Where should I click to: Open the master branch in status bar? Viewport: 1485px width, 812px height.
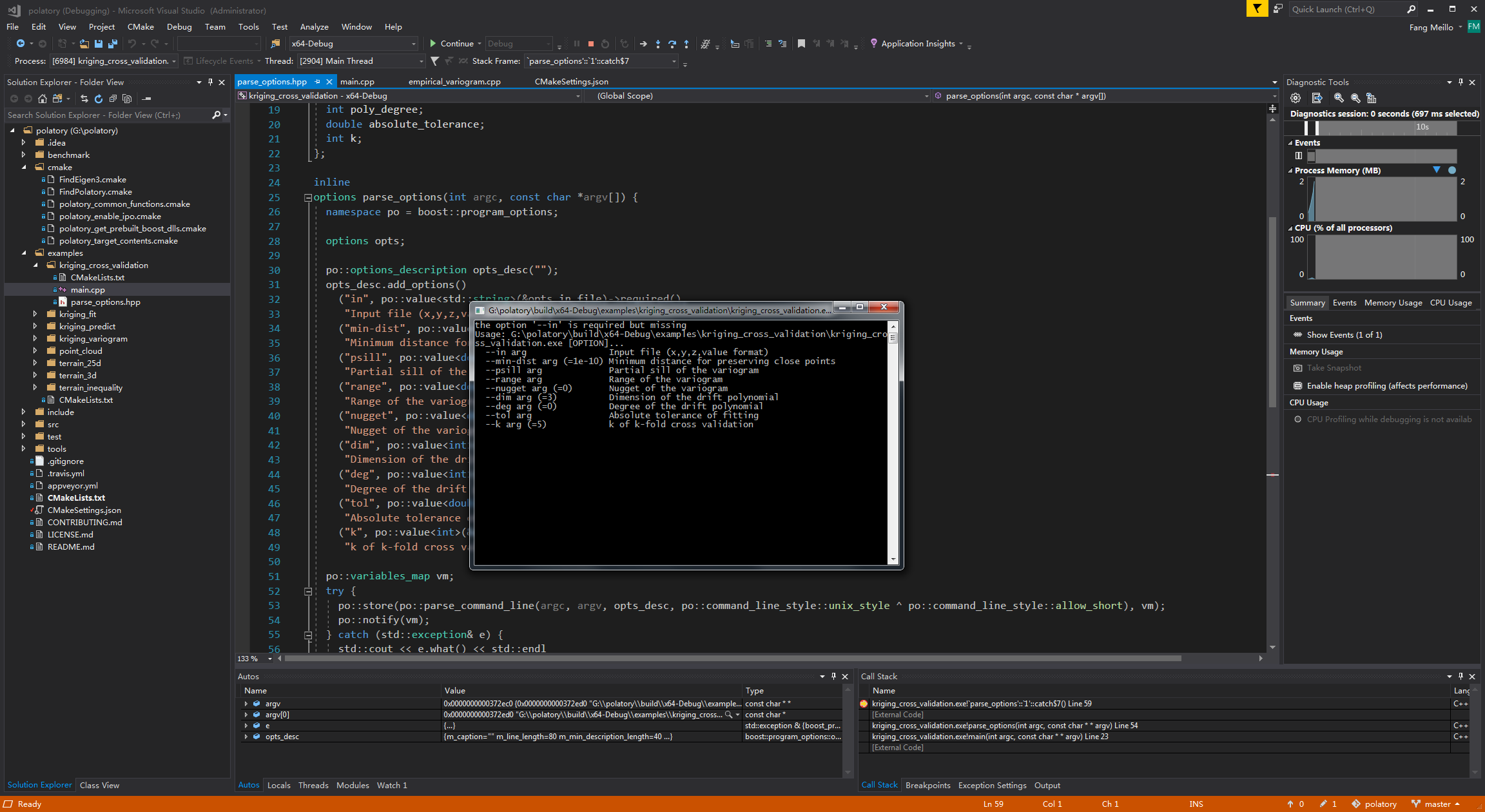pos(1435,804)
